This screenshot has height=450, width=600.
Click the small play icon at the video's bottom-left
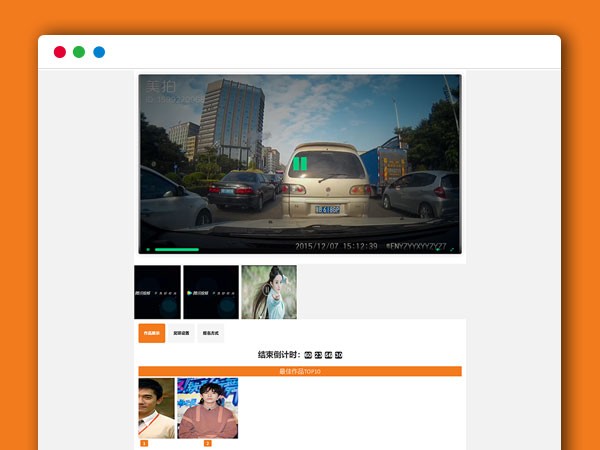(x=148, y=249)
